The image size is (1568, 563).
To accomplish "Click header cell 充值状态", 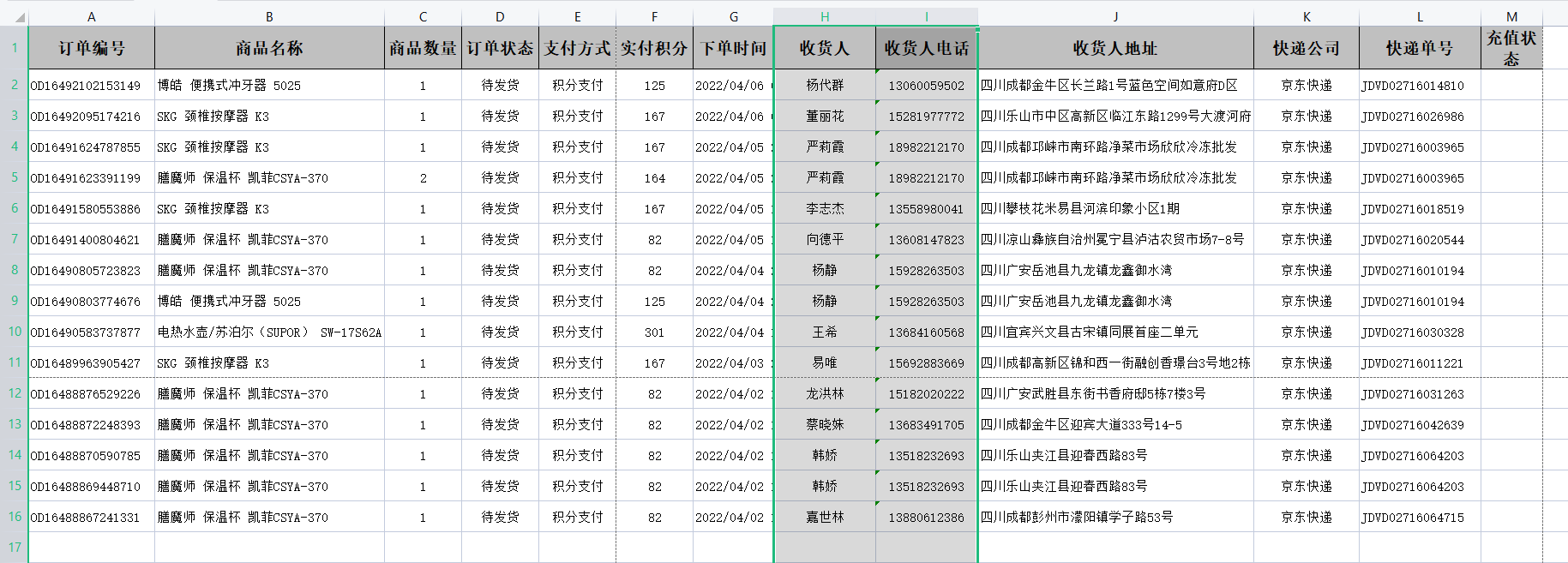I will (1511, 48).
